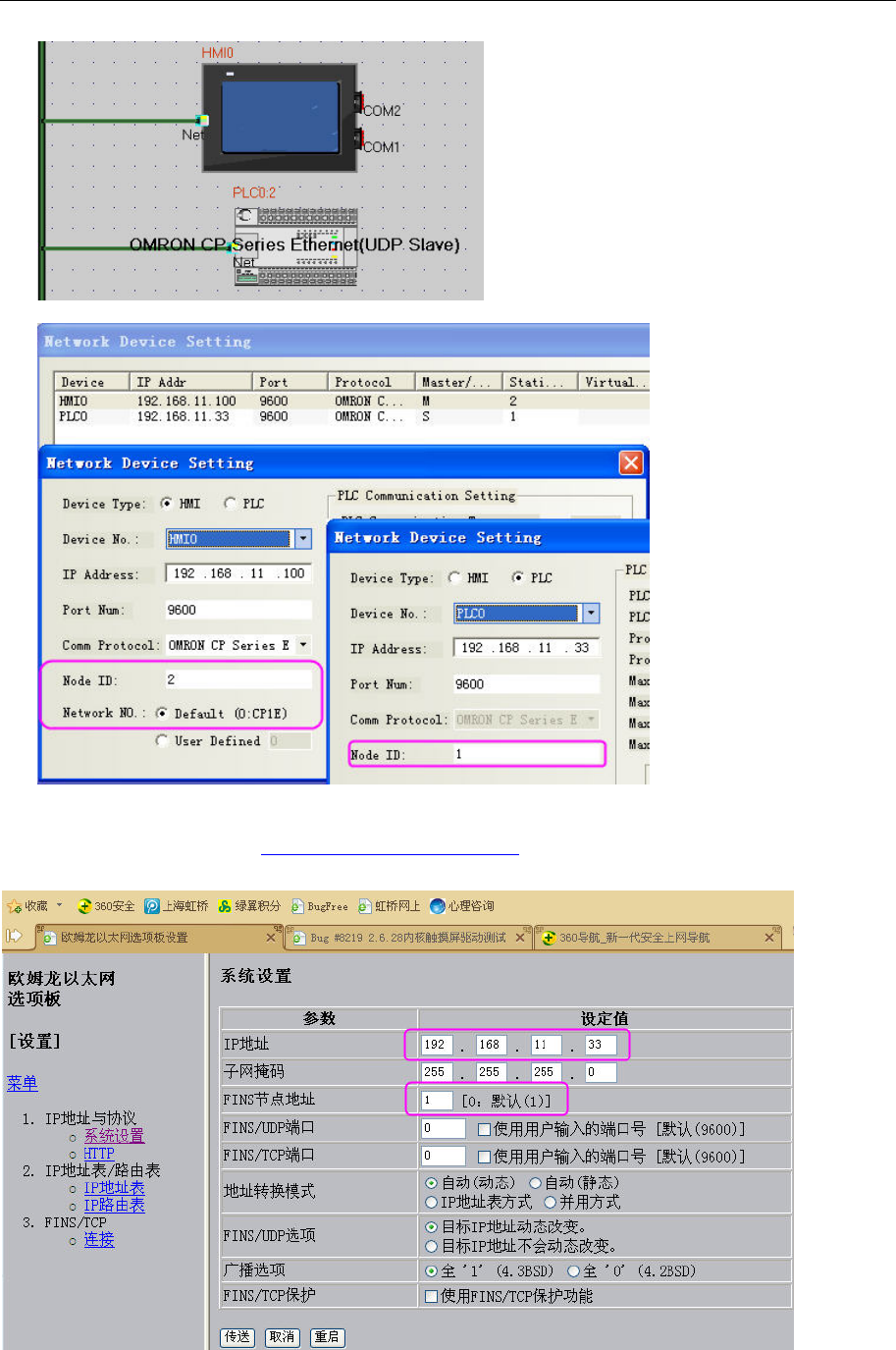
Task: Open Comm Protocol dropdown in HMI0 dialog
Action: 303,645
